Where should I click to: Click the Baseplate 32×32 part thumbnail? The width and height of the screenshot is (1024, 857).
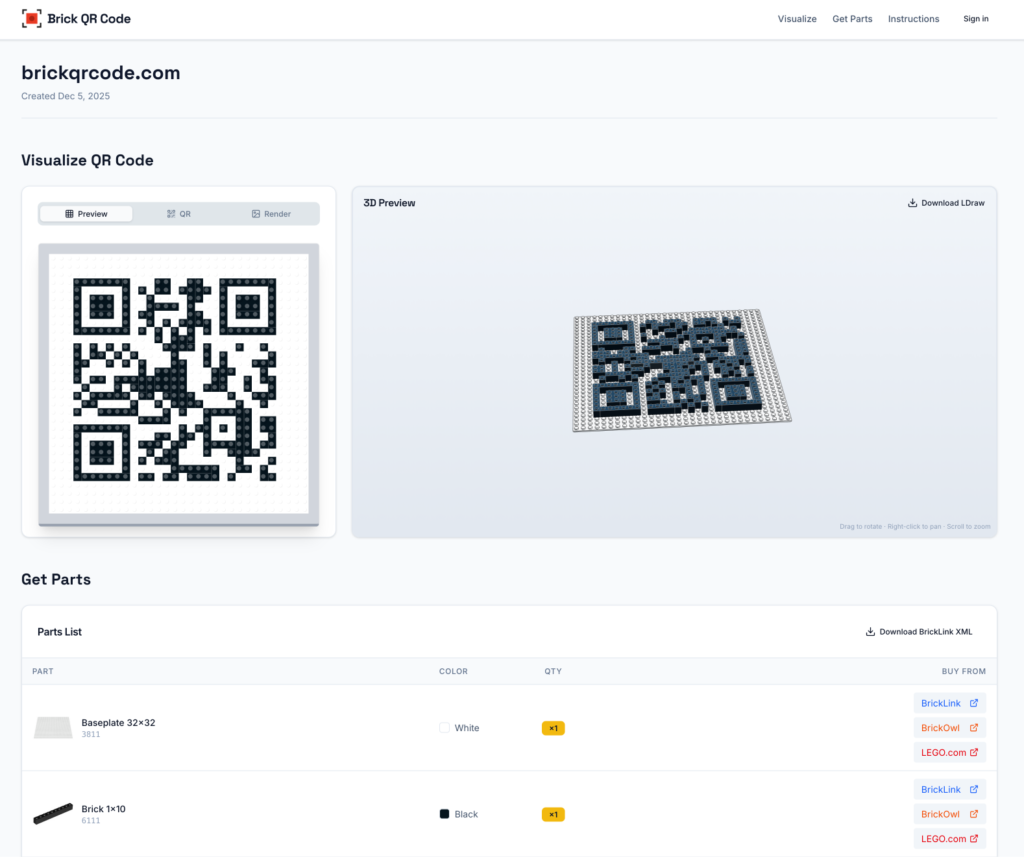(x=53, y=728)
